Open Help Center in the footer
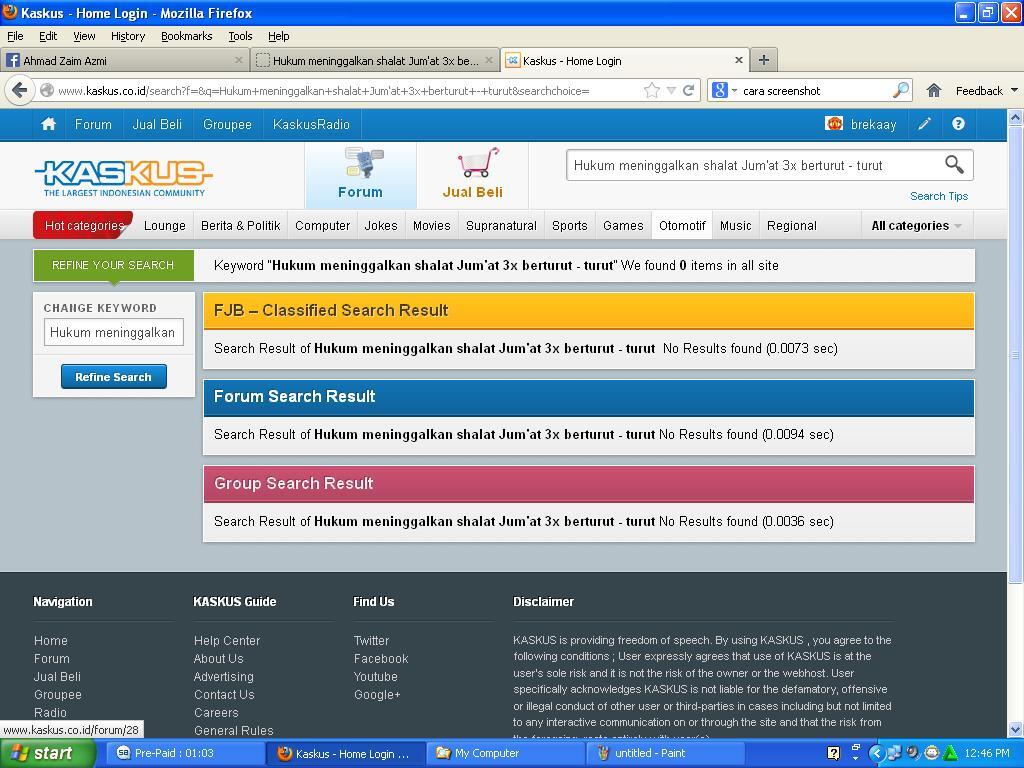 coord(227,641)
